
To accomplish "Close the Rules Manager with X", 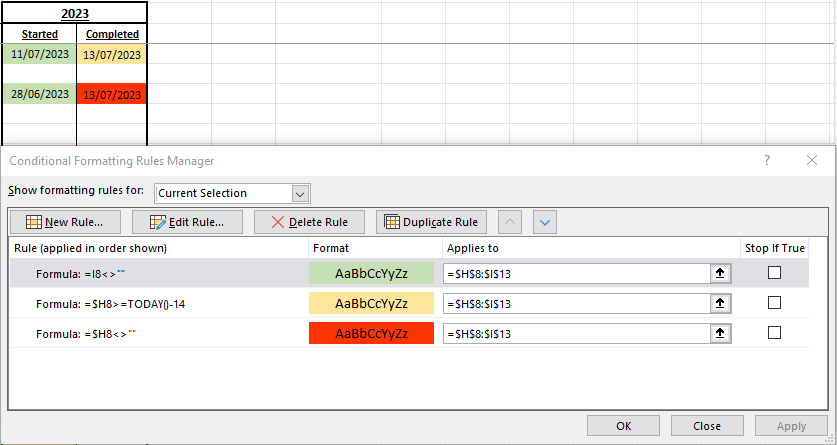I will point(812,160).
